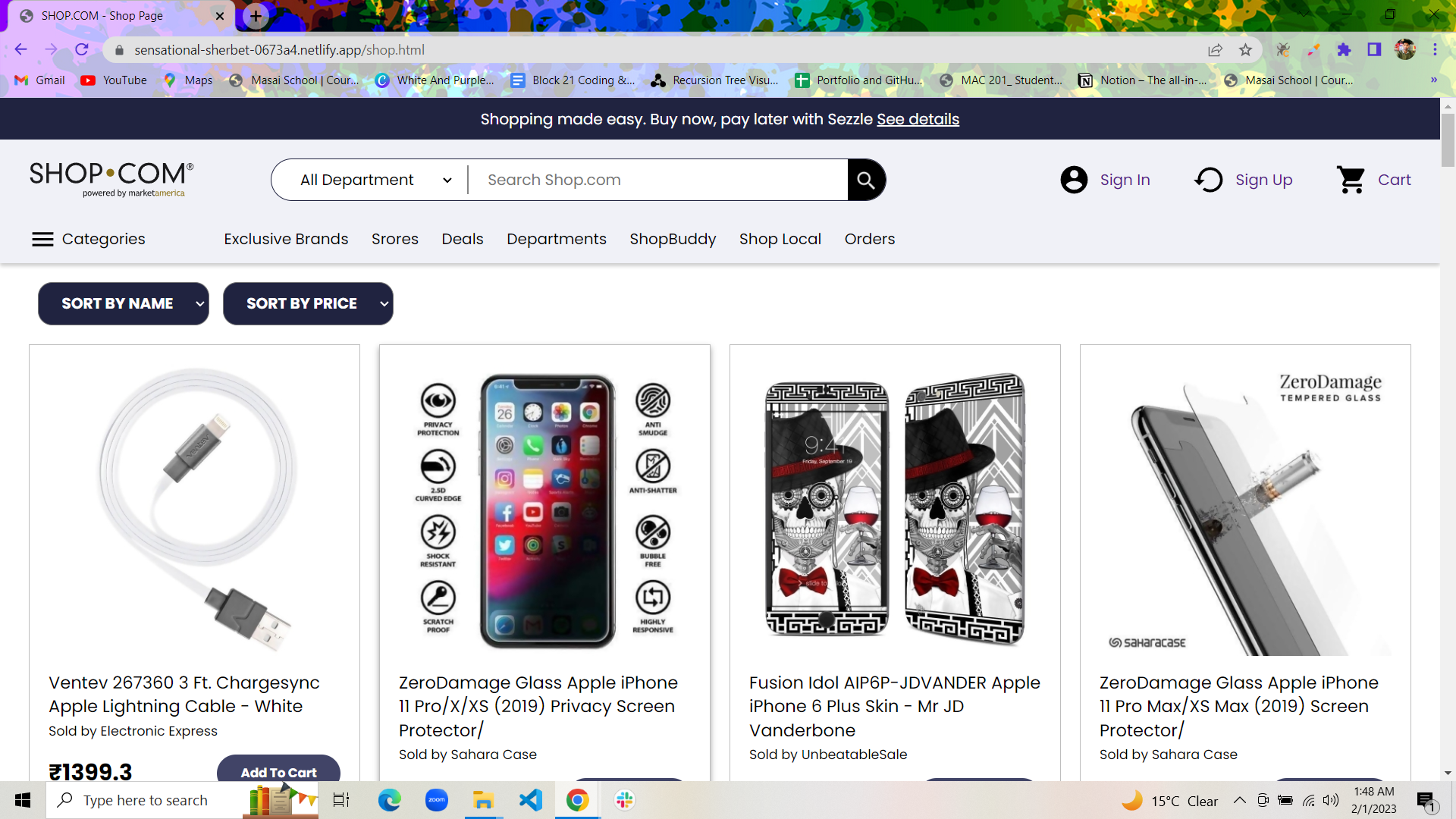Click the browser address bar URL

click(x=279, y=50)
